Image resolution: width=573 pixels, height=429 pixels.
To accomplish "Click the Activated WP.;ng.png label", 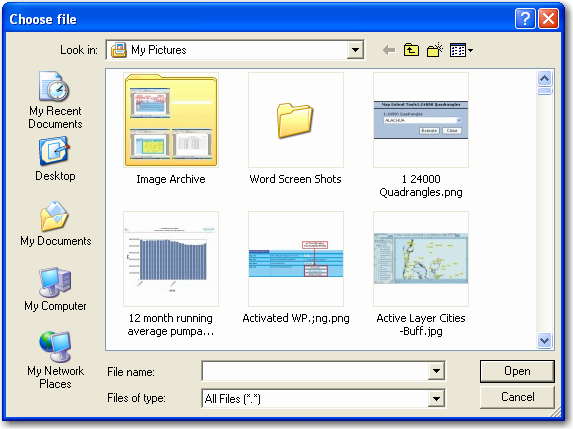I will click(x=296, y=318).
